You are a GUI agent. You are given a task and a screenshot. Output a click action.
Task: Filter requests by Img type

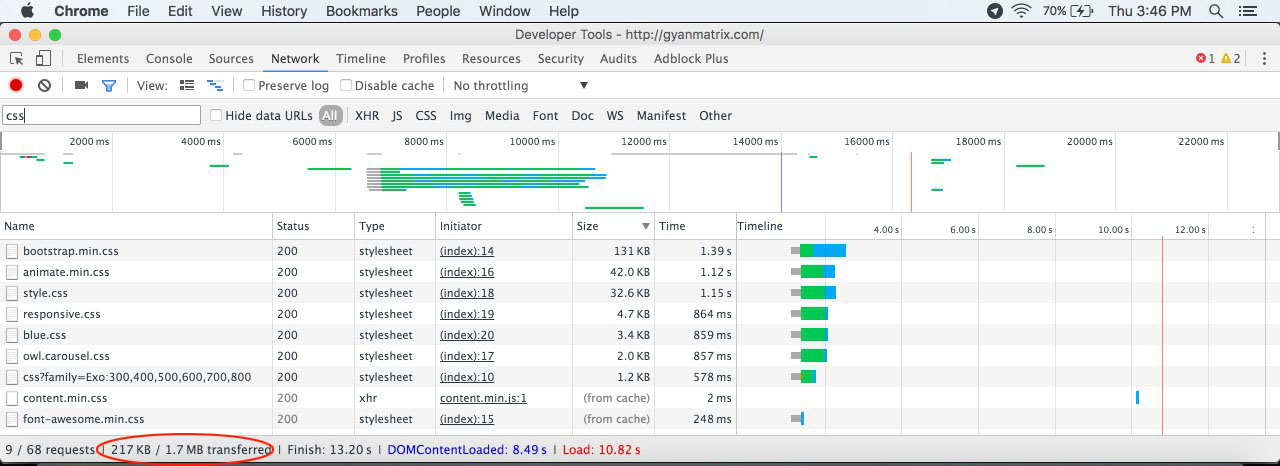click(460, 115)
